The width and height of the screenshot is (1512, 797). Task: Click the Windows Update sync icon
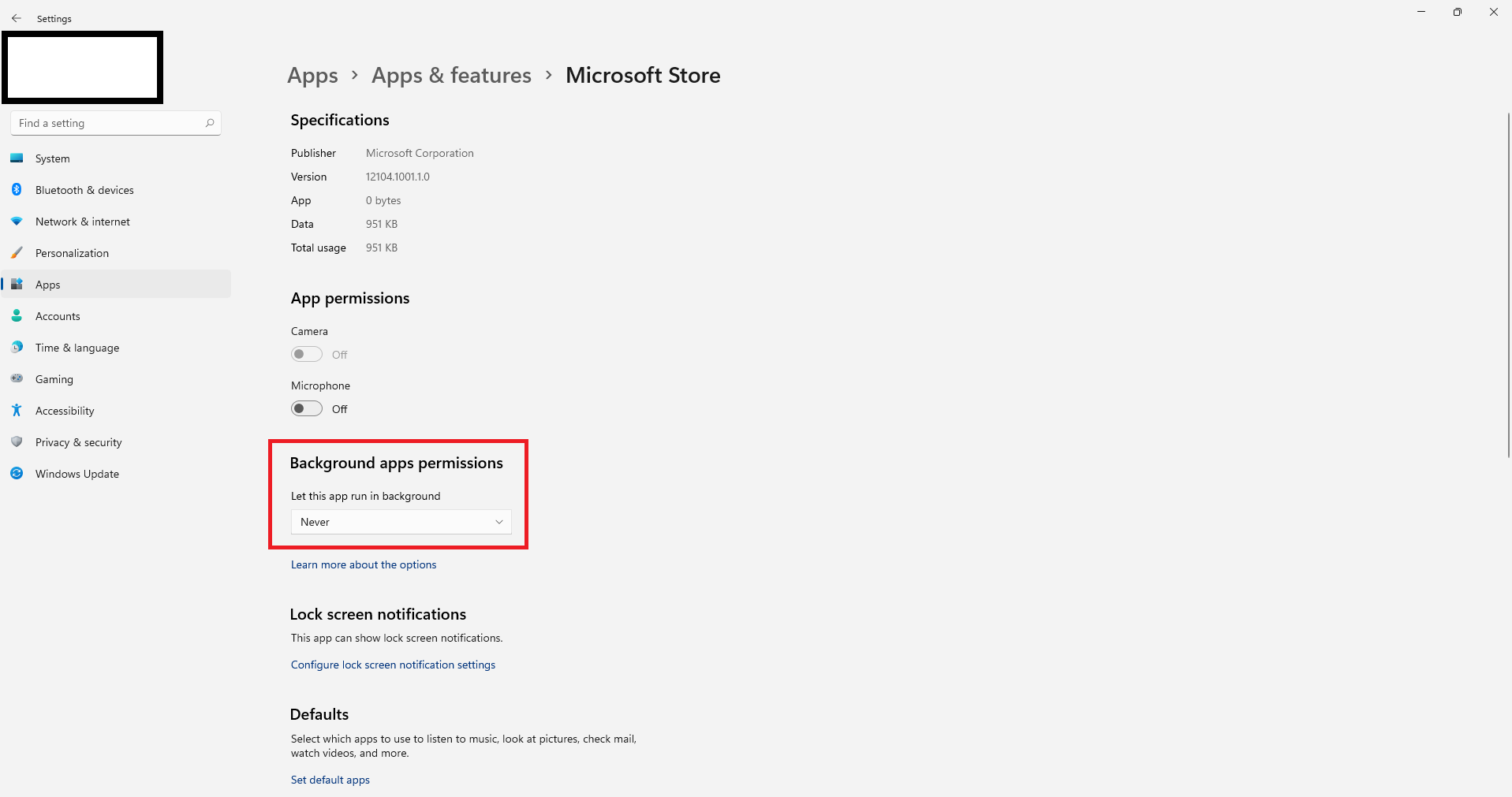click(x=17, y=474)
